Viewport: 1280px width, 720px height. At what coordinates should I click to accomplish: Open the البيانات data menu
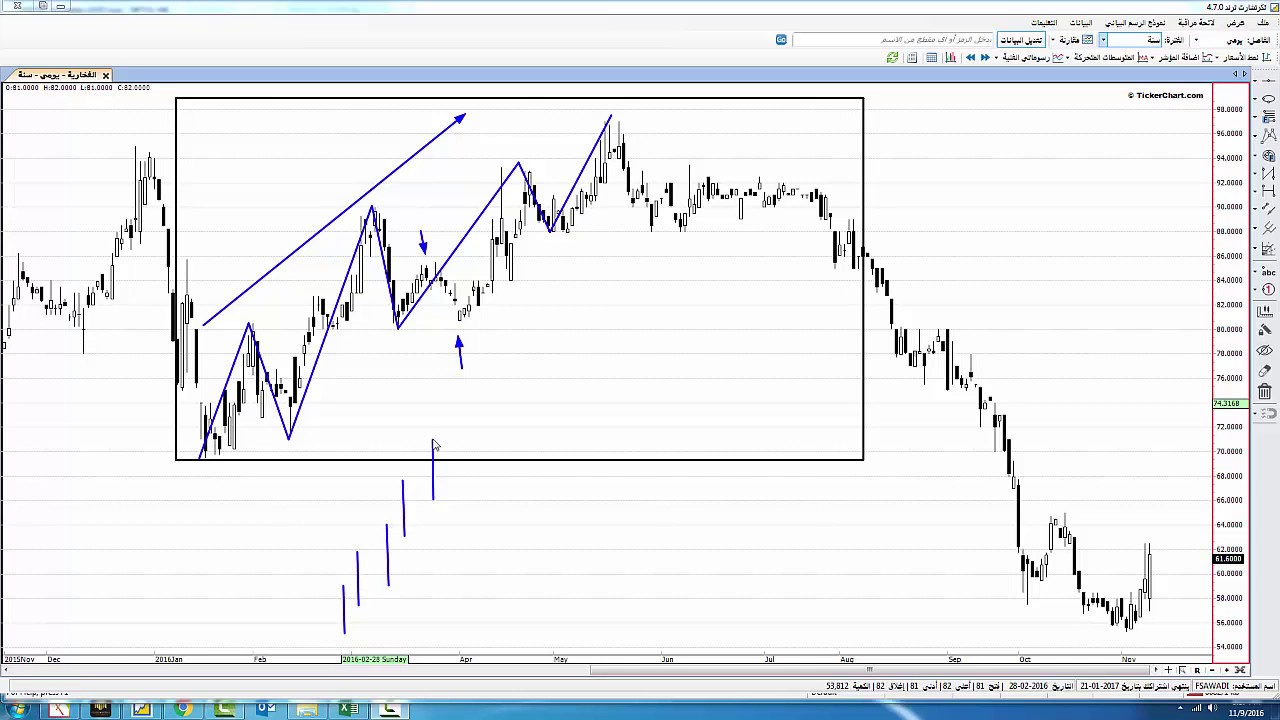[x=1081, y=23]
